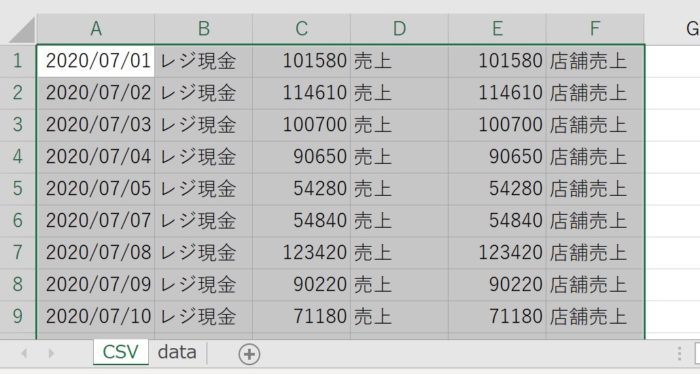Screen dimensions: 700x374
Task: Select column A header
Action: [x=96, y=29]
